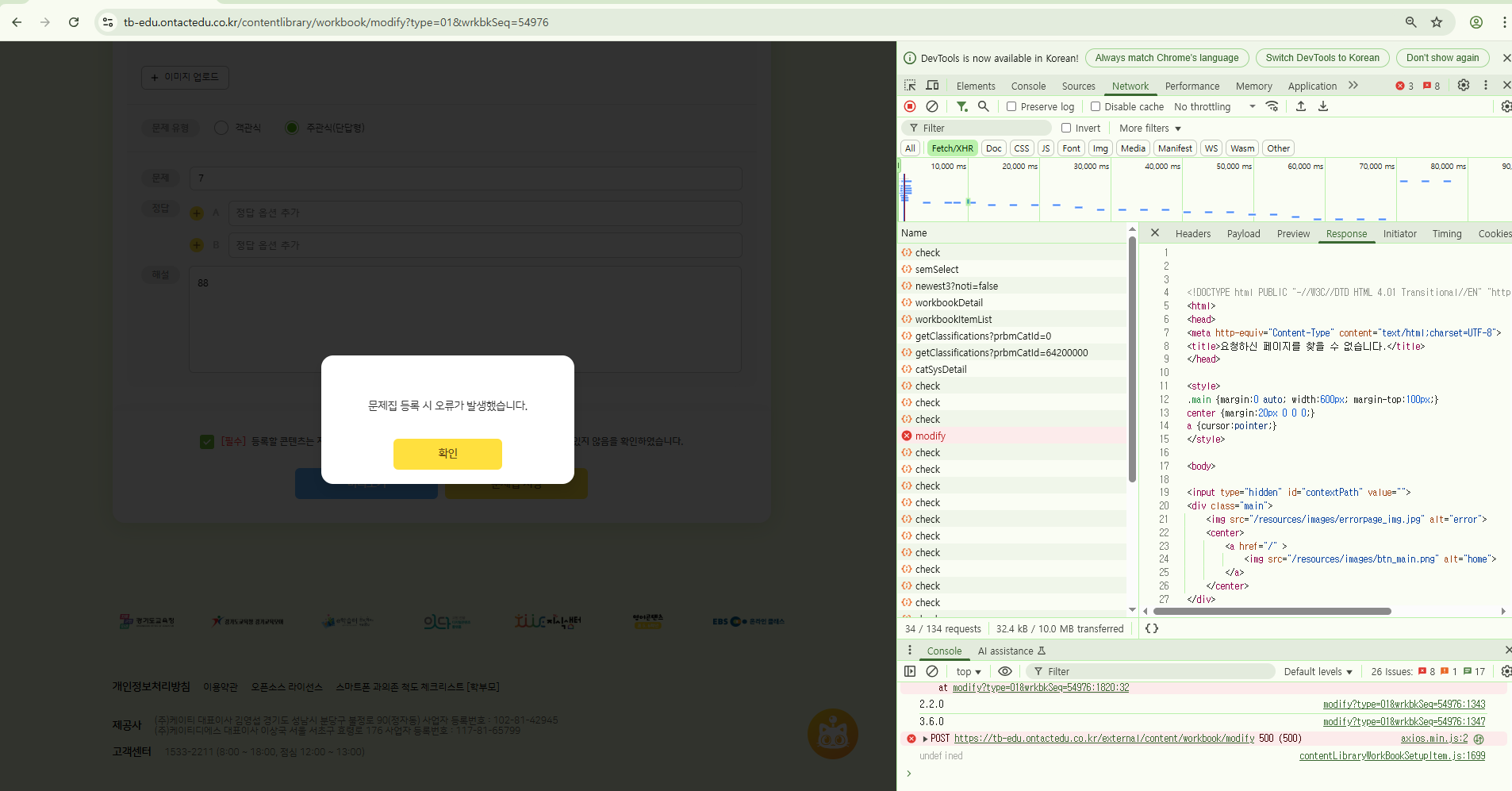Expand the More filters dropdown

[1149, 128]
